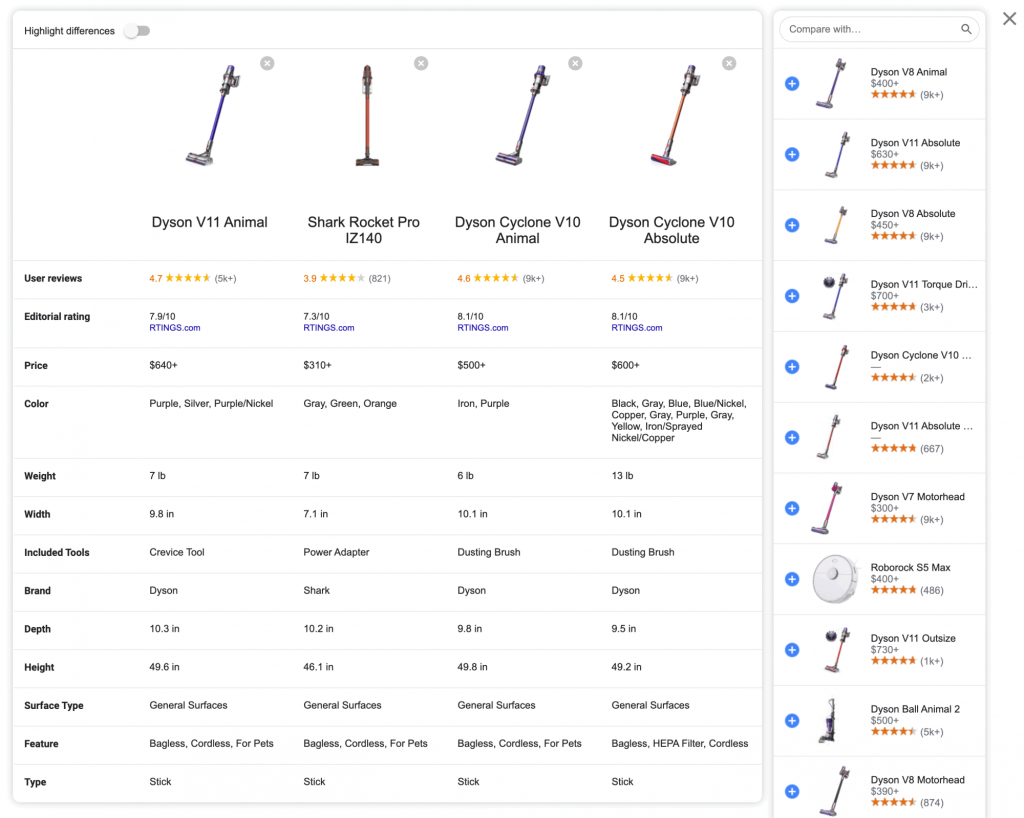Add Dyson V8 Absolute to comparison

[x=792, y=225]
